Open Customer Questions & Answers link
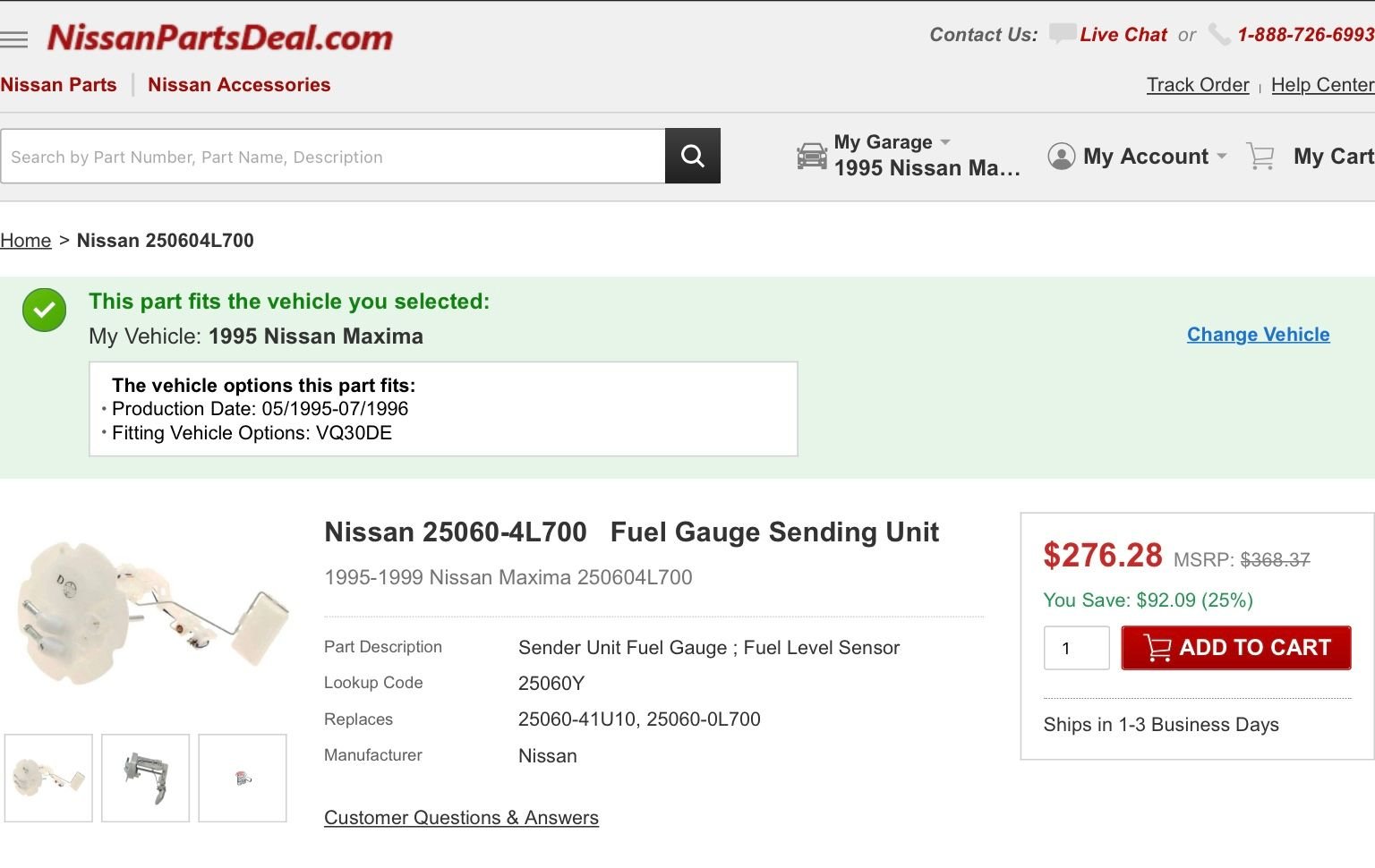 461,818
